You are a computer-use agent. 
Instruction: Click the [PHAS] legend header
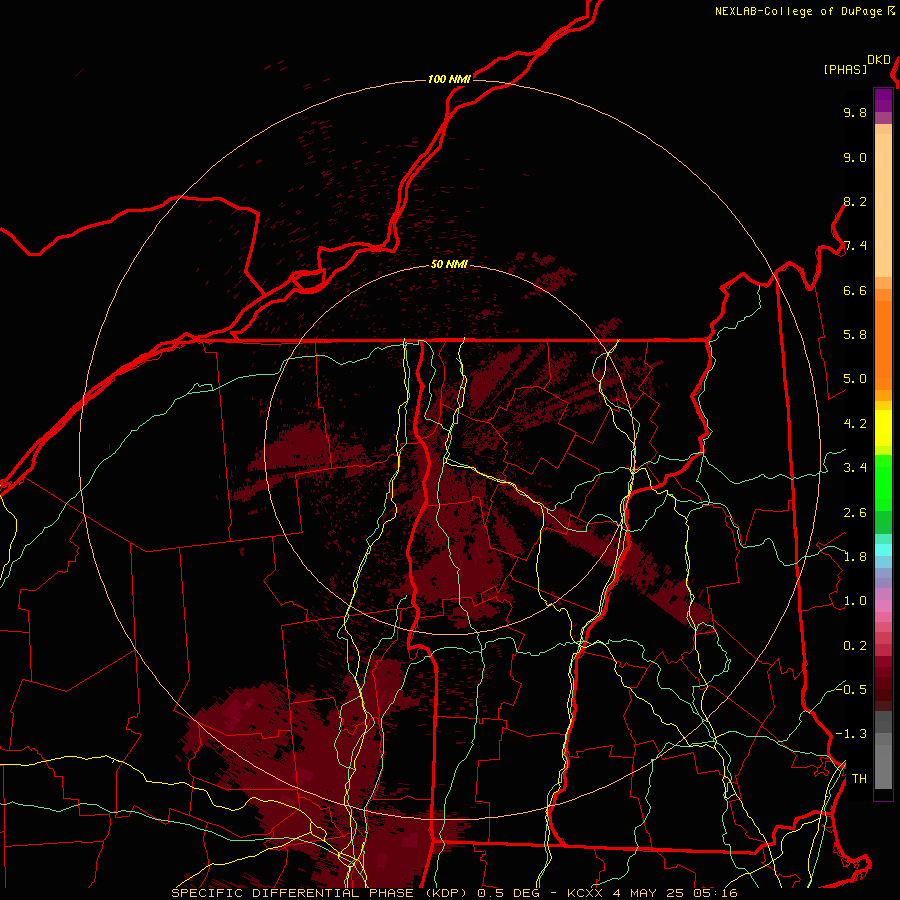pos(845,70)
